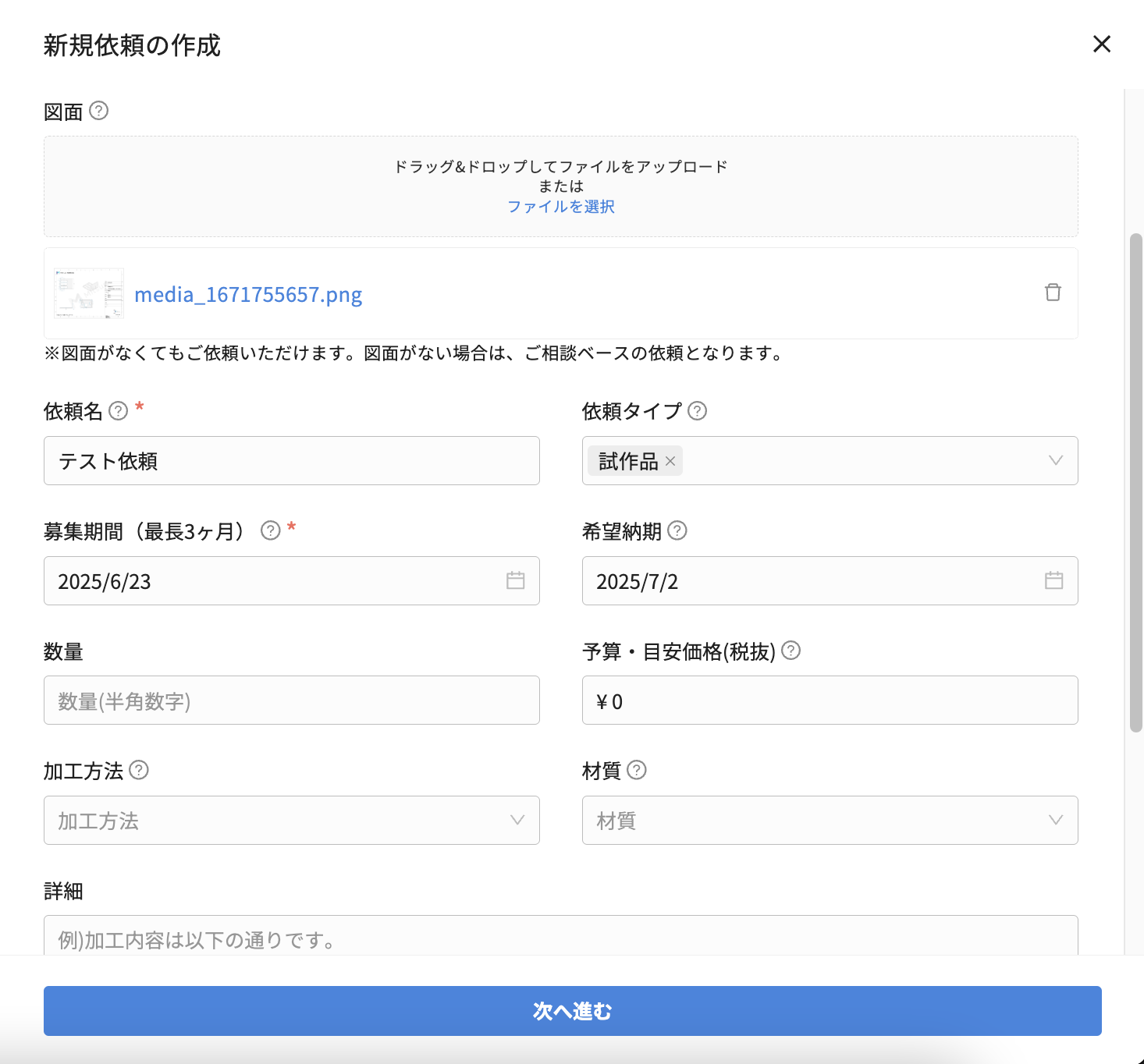Click the 次へ進む button

pos(573,1011)
